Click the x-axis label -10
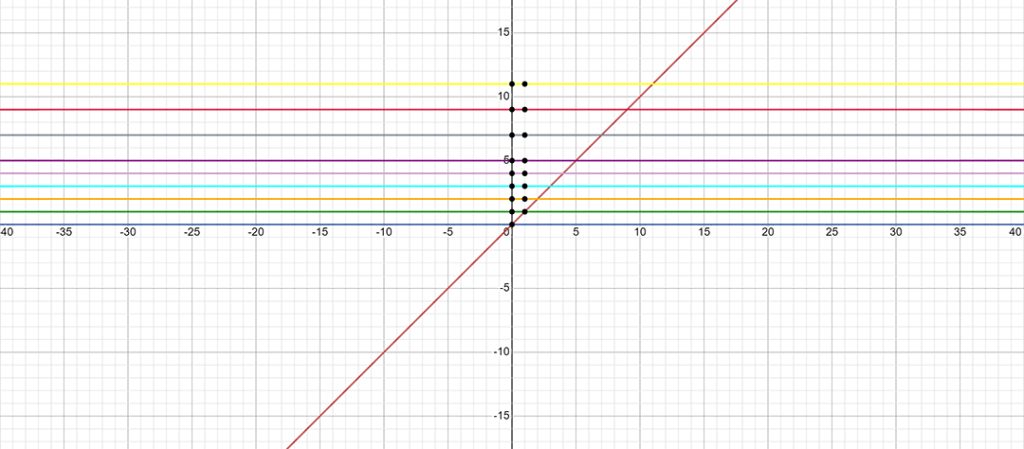 383,232
